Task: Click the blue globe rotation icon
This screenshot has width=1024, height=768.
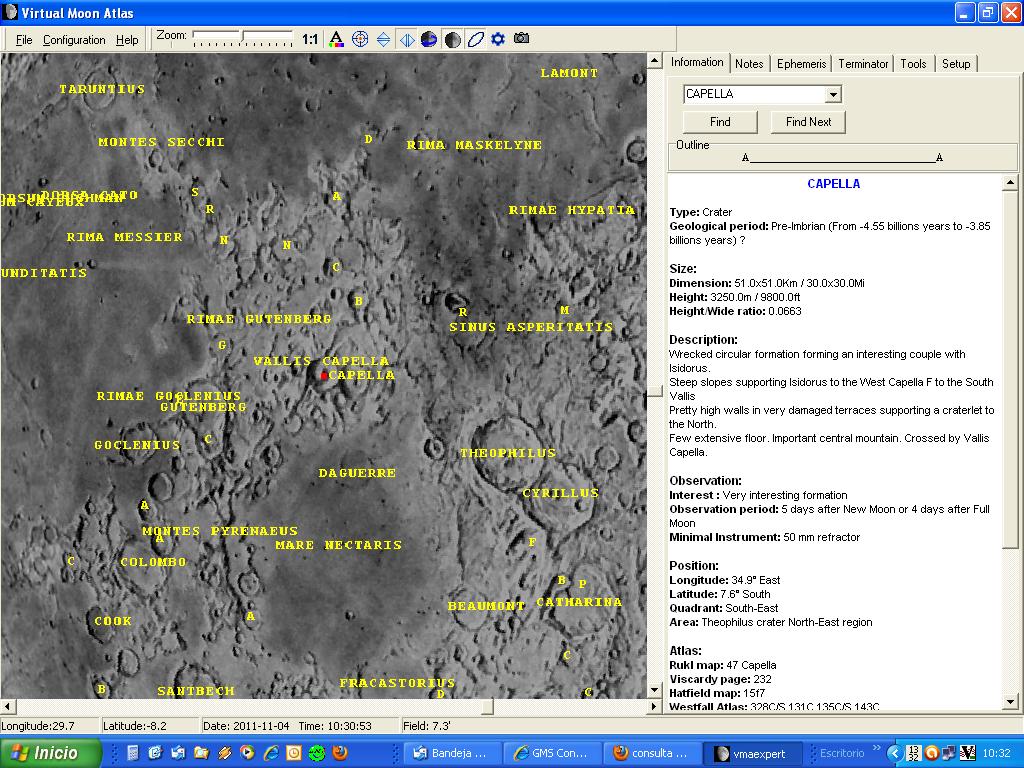Action: [x=429, y=39]
